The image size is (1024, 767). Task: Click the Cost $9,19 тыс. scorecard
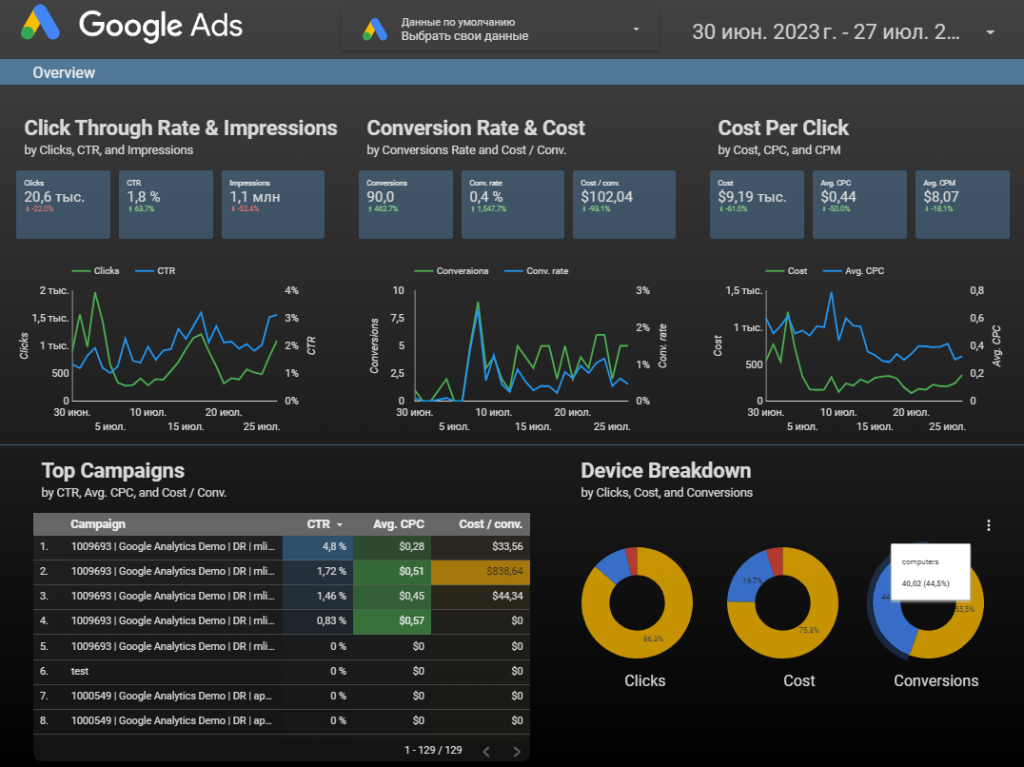click(757, 204)
